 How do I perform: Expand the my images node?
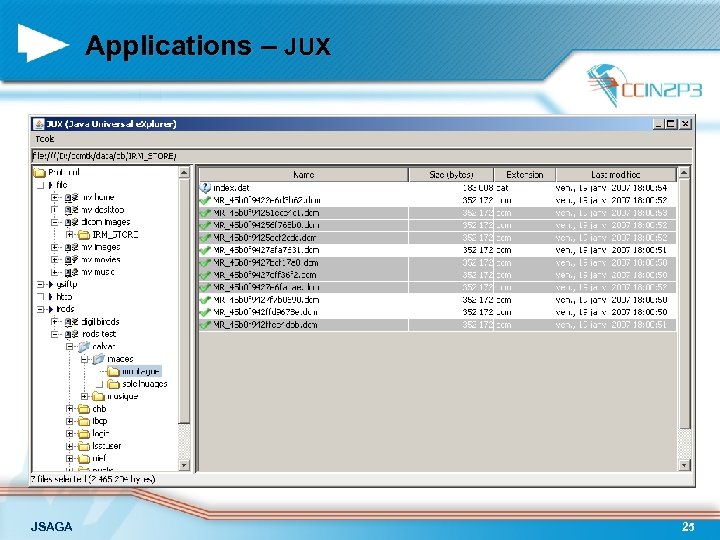[x=55, y=247]
